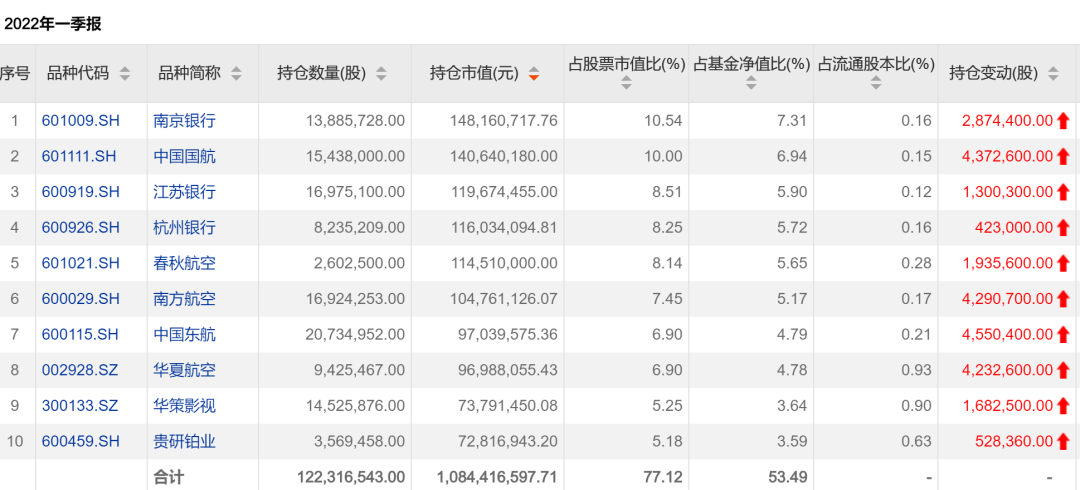The height and width of the screenshot is (490, 1080).
Task: Sort by 持仓数量(股) column arrows
Action: 381,73
